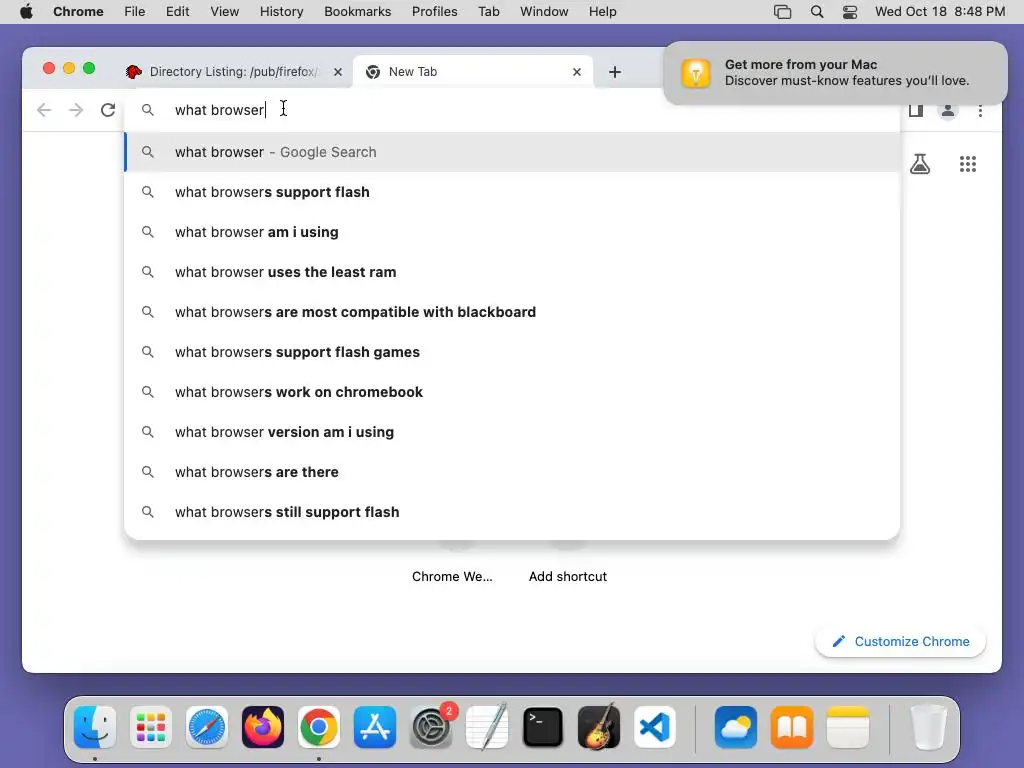Viewport: 1024px width, 768px height.
Task: Open a new tab with plus button
Action: pos(615,72)
